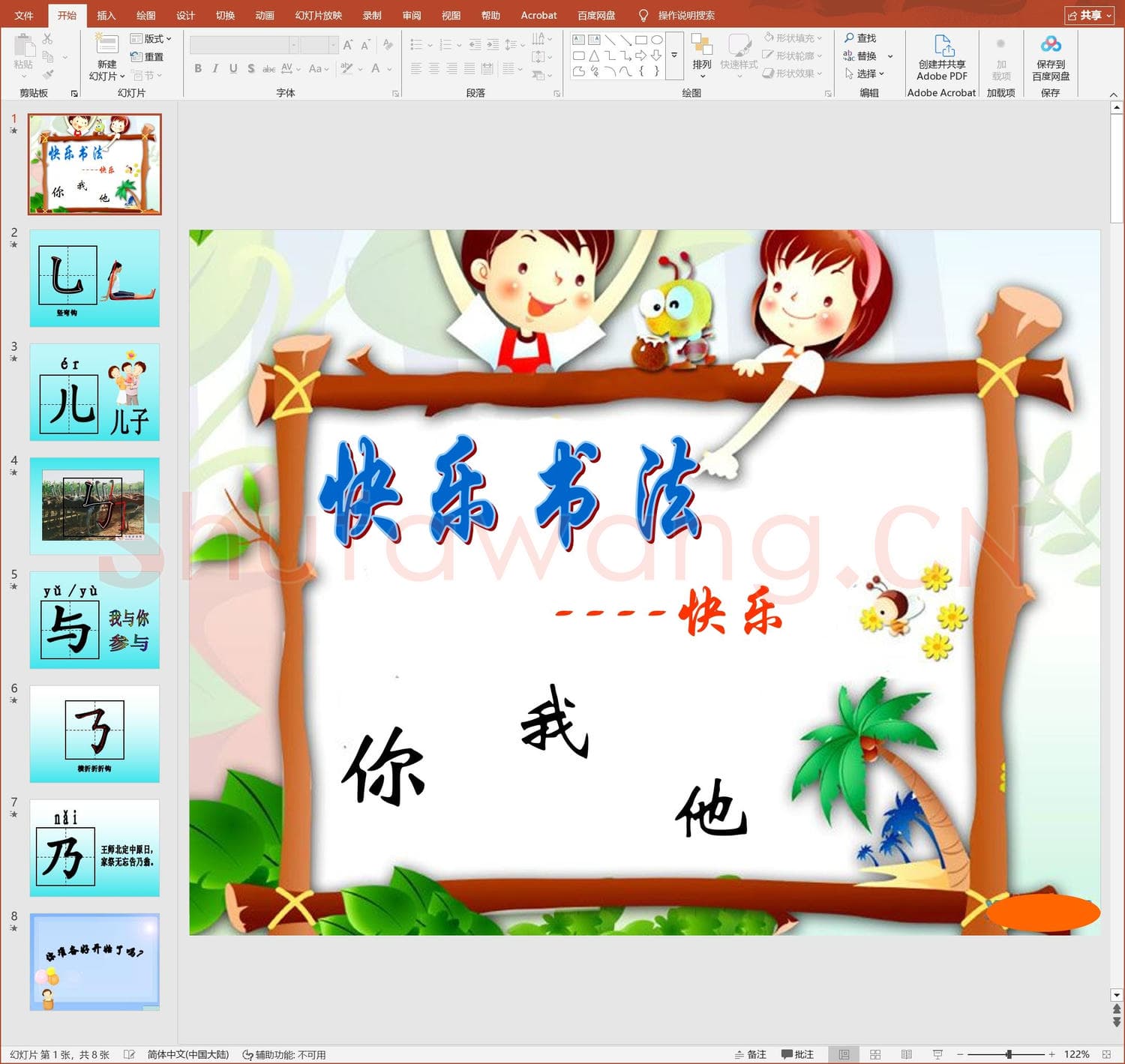
Task: Click Accessibility (辅助功能: 不可用) status
Action: [x=283, y=1054]
